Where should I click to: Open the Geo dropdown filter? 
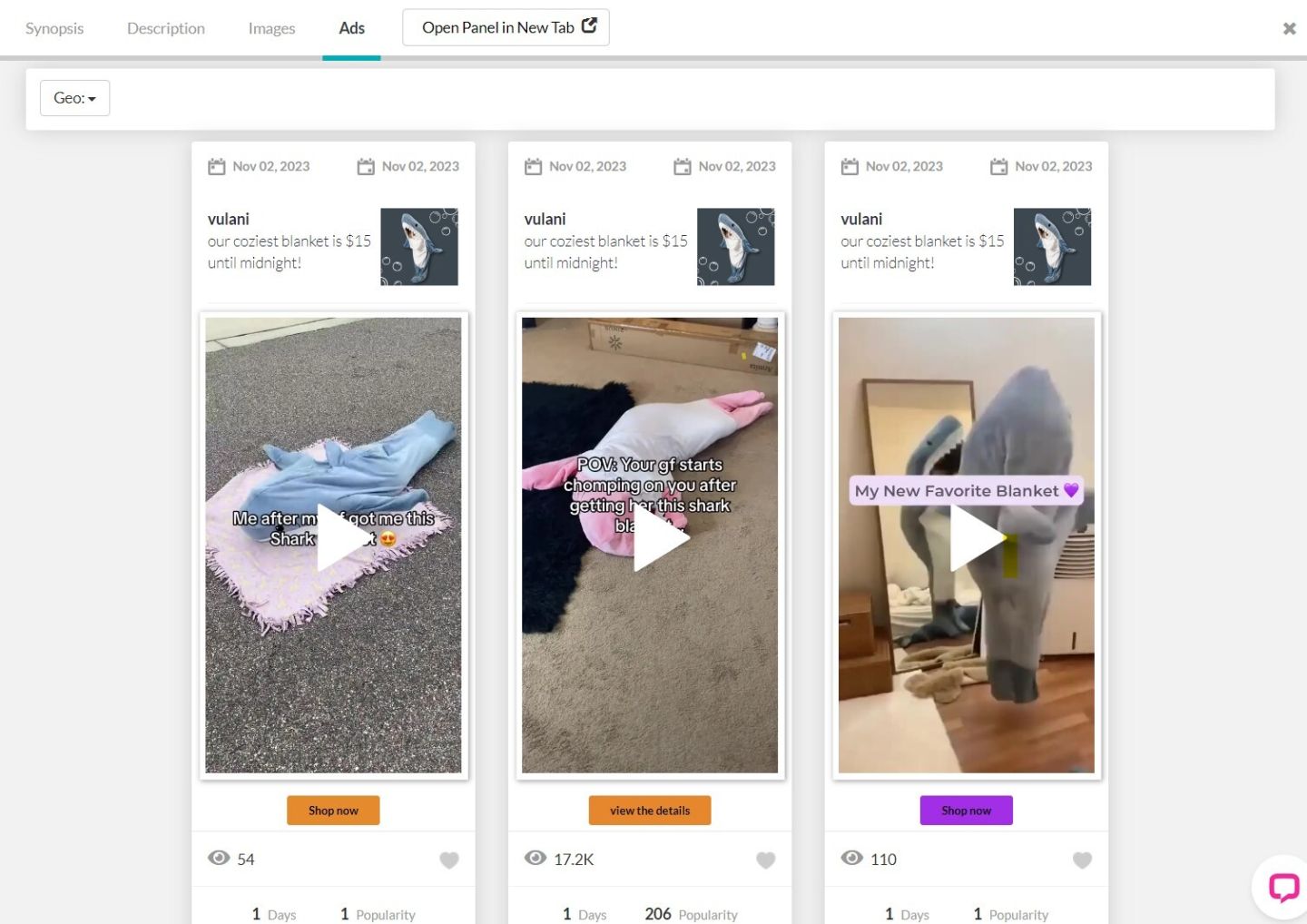74,98
